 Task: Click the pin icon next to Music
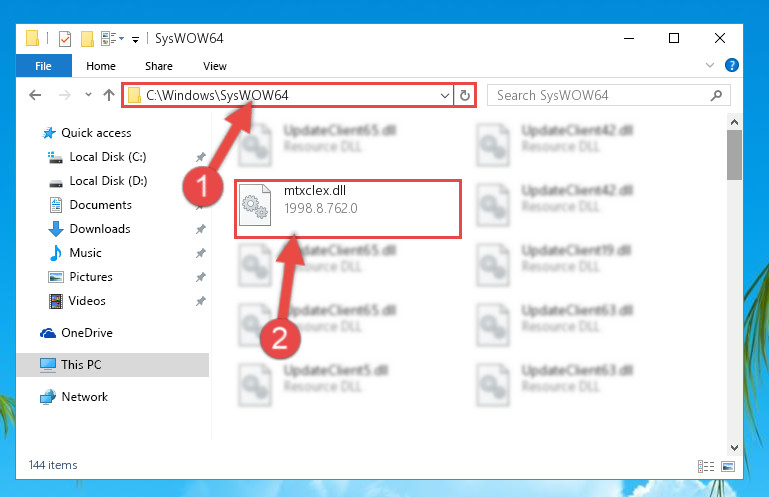coord(201,253)
